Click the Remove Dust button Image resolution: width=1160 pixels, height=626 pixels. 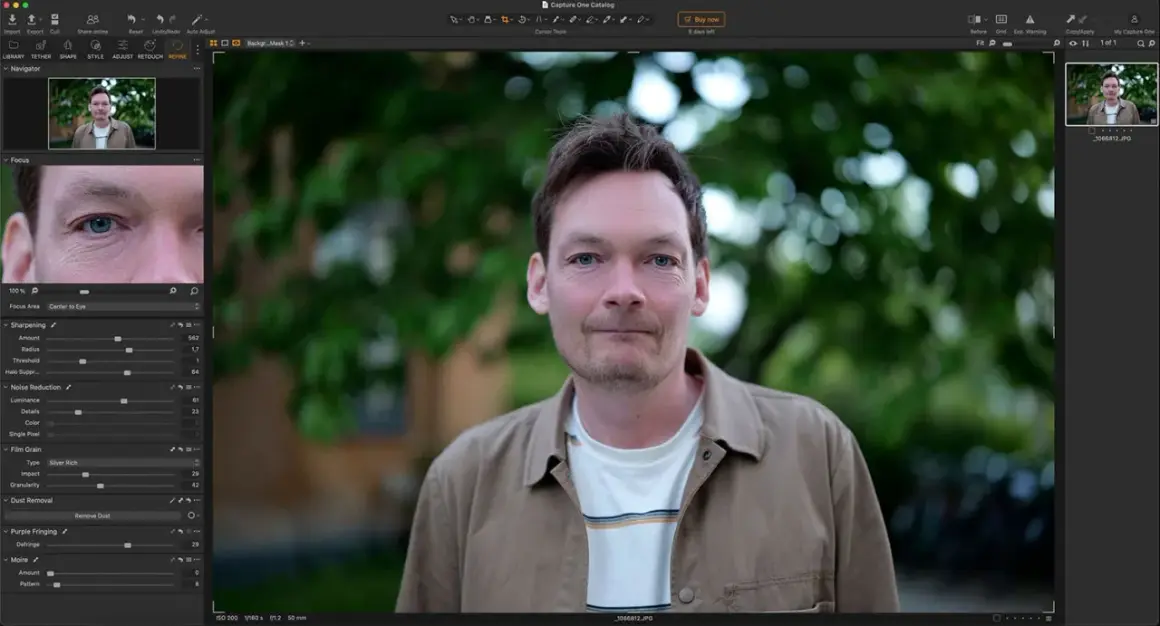(x=92, y=516)
